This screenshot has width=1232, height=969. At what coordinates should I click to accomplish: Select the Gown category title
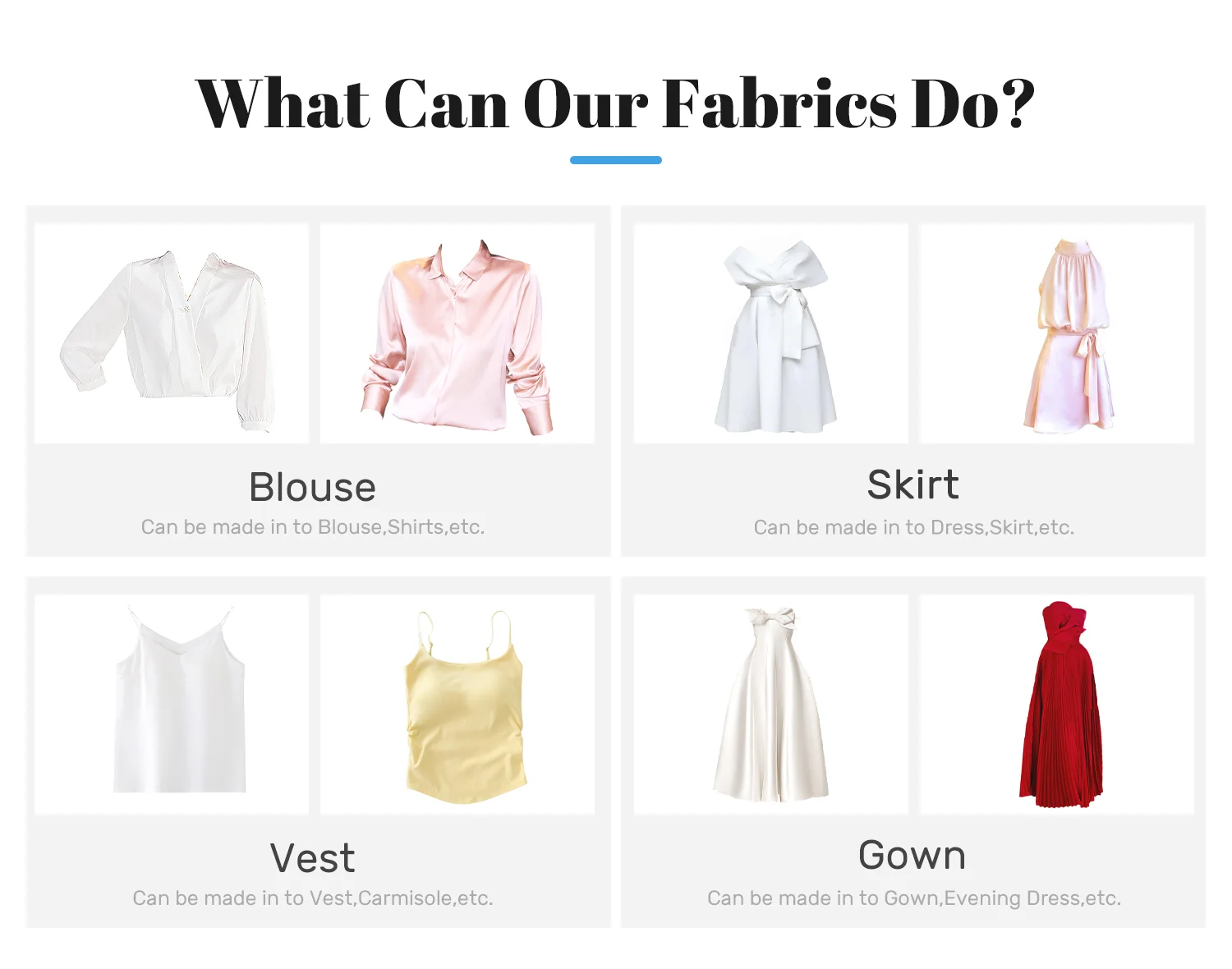(x=913, y=855)
